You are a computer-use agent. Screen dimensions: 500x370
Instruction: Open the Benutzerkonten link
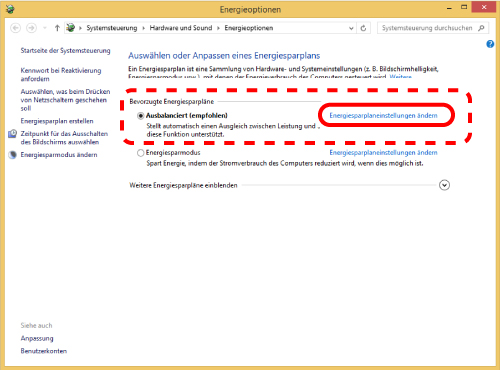[x=44, y=351]
